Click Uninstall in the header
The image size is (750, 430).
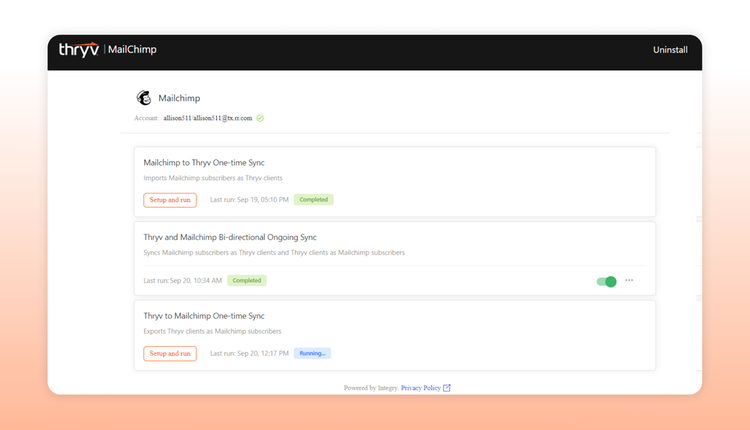670,50
